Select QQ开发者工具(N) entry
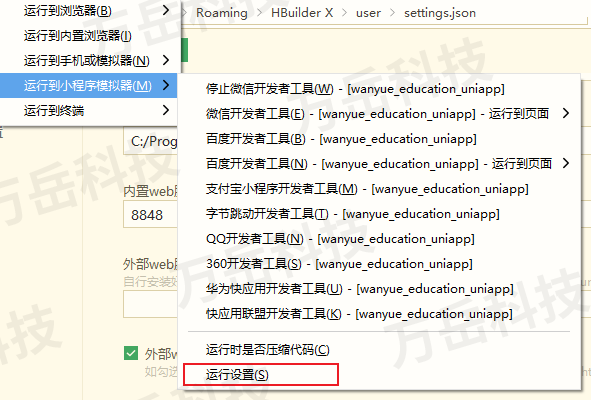The width and height of the screenshot is (591, 400). click(379, 239)
